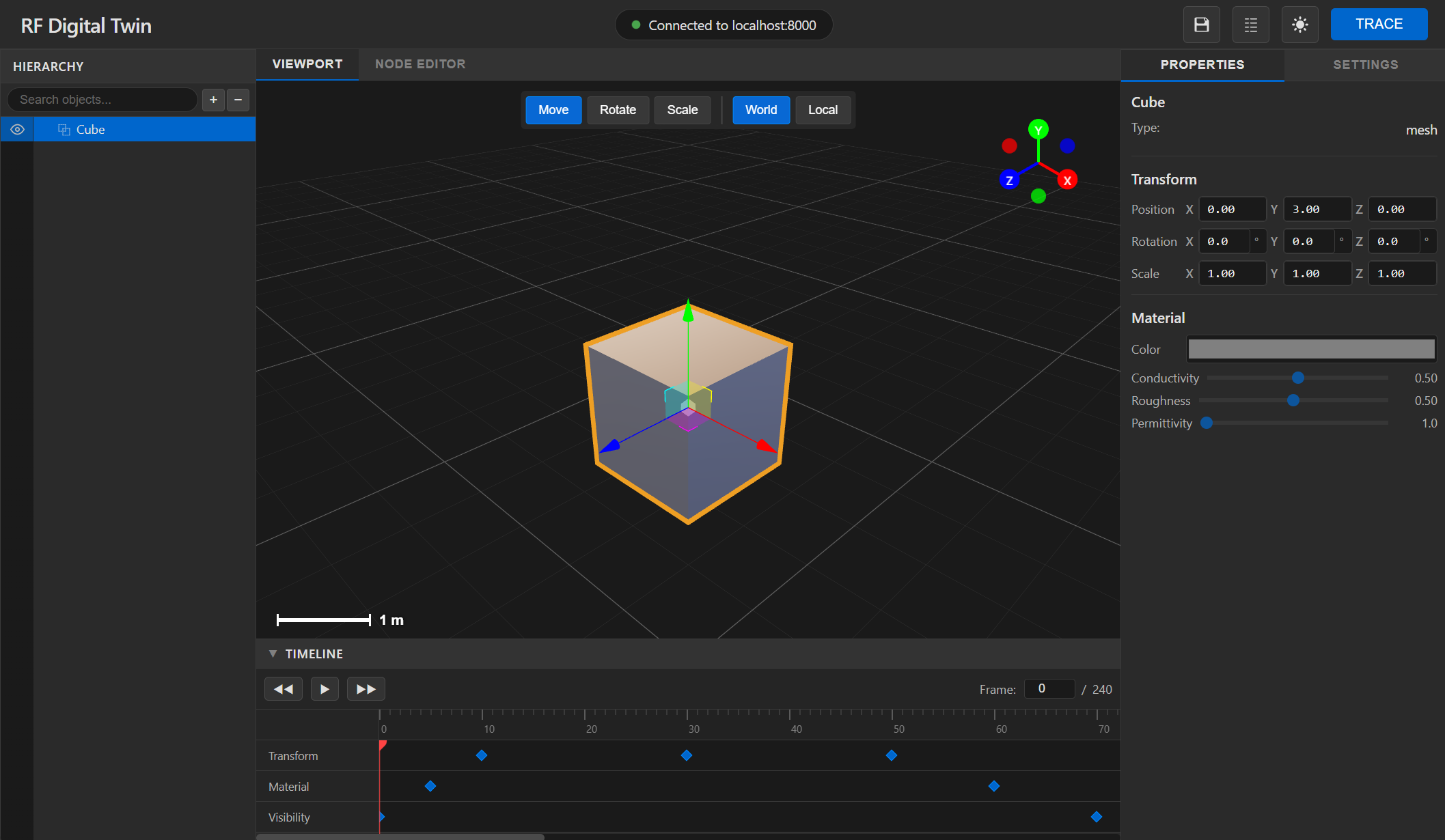Fast-forward to the last frame
The width and height of the screenshot is (1445, 840).
(366, 688)
